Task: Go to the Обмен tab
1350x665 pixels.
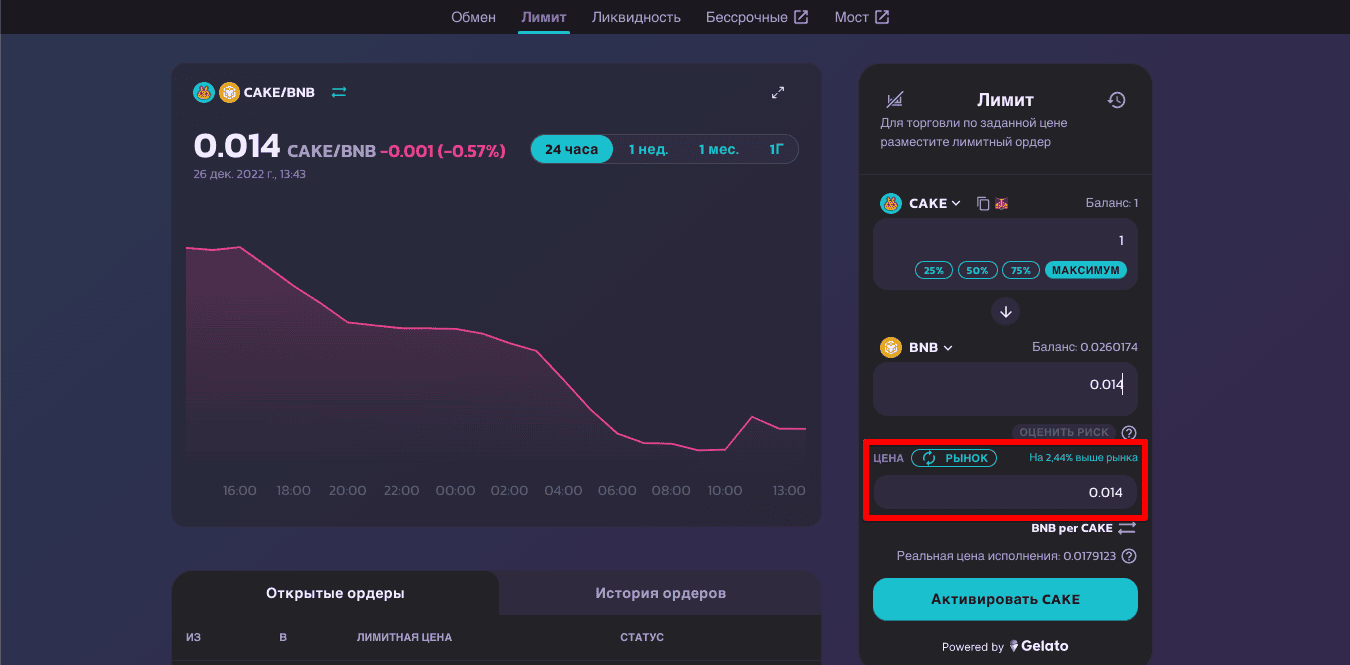Action: pyautogui.click(x=473, y=17)
